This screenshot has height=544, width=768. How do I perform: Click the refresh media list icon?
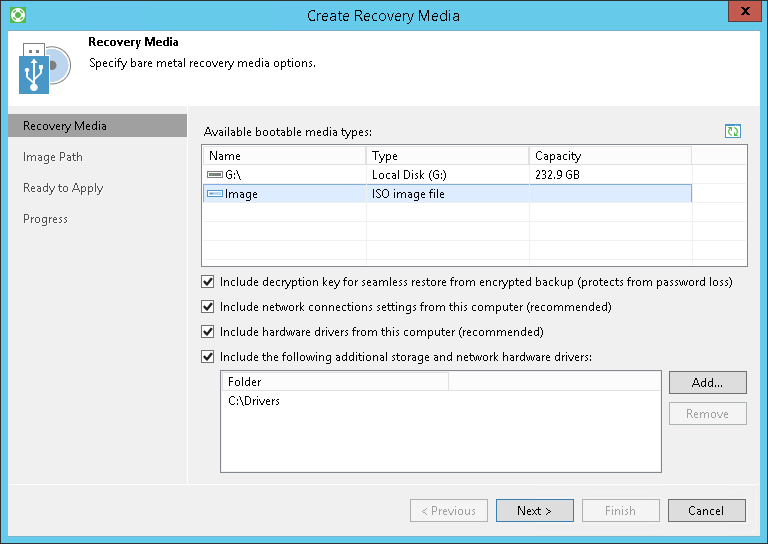(733, 131)
